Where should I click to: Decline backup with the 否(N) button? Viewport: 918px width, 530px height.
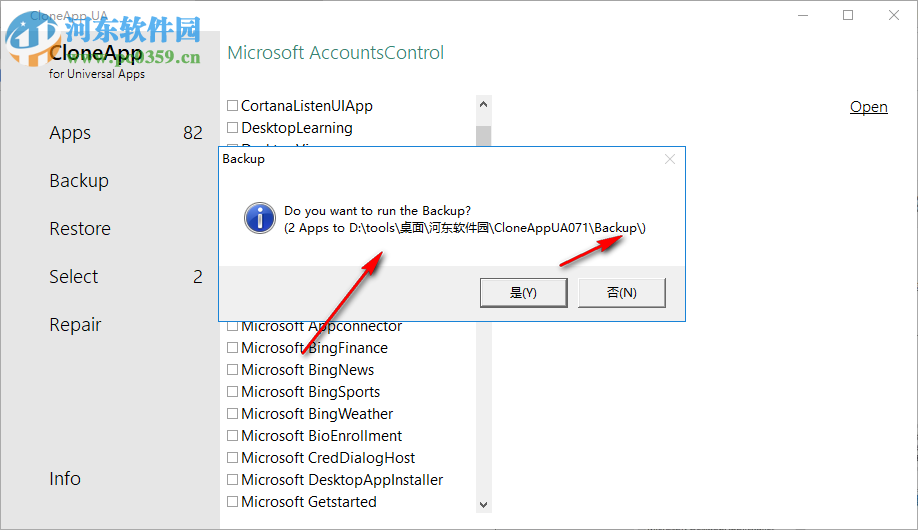(x=622, y=292)
